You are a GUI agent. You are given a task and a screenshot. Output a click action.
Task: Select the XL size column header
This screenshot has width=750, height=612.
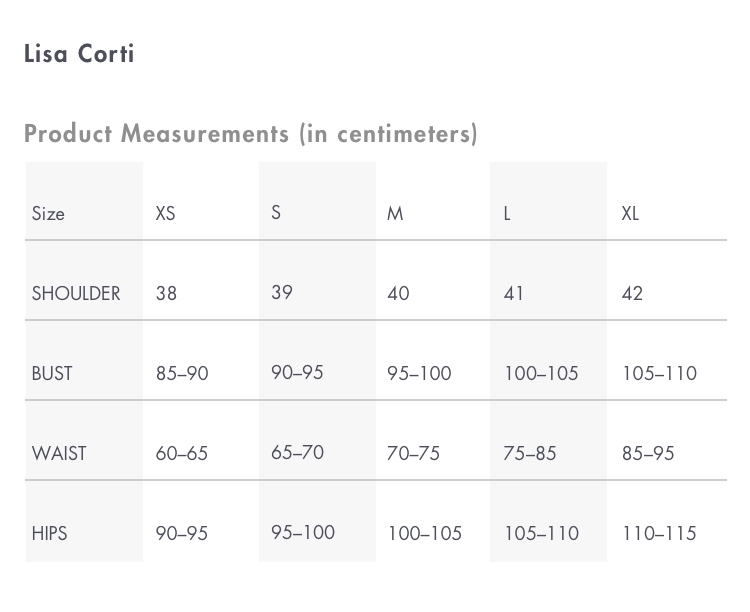click(630, 213)
